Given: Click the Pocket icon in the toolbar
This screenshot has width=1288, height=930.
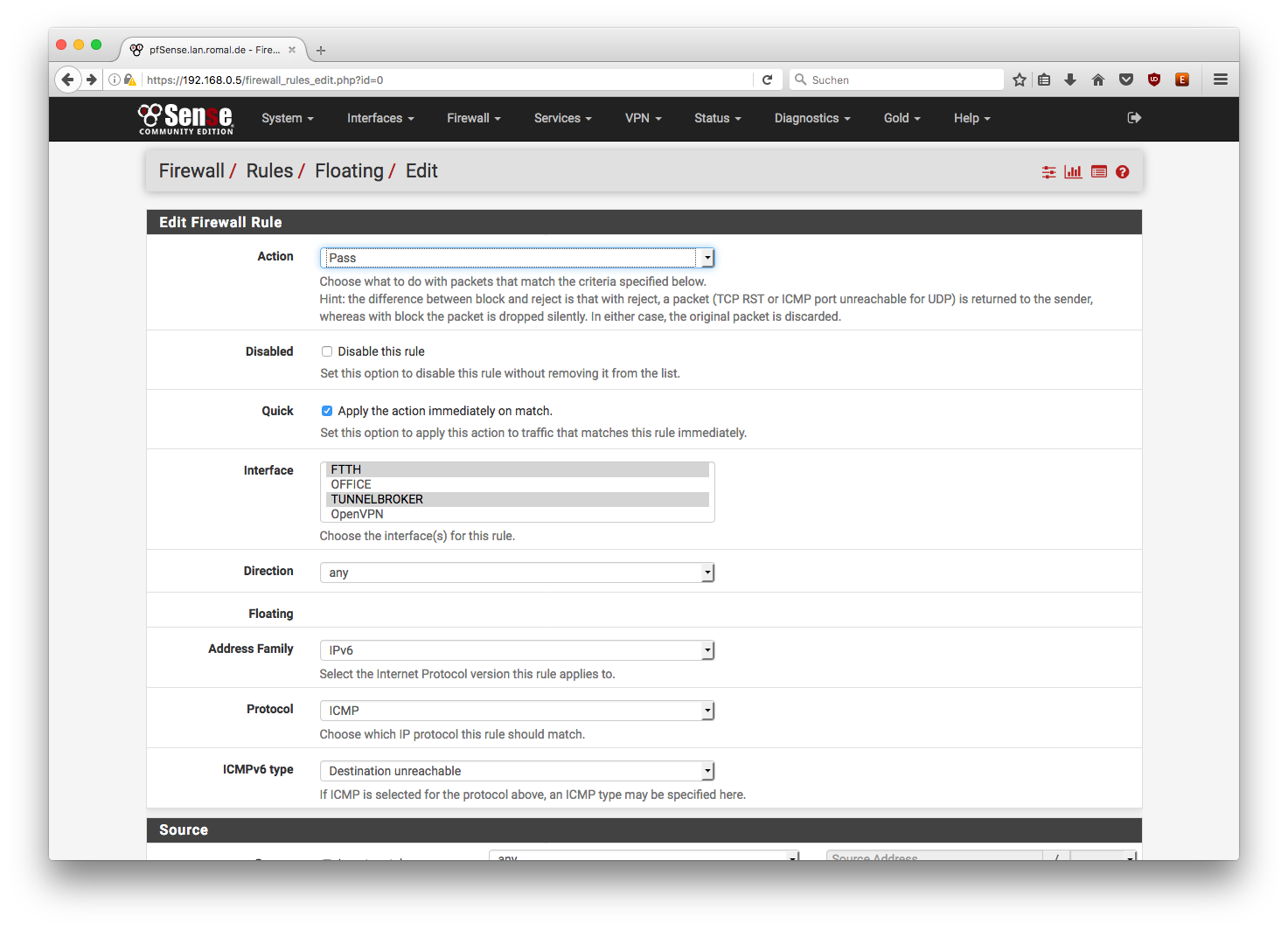Looking at the screenshot, I should click(1126, 80).
